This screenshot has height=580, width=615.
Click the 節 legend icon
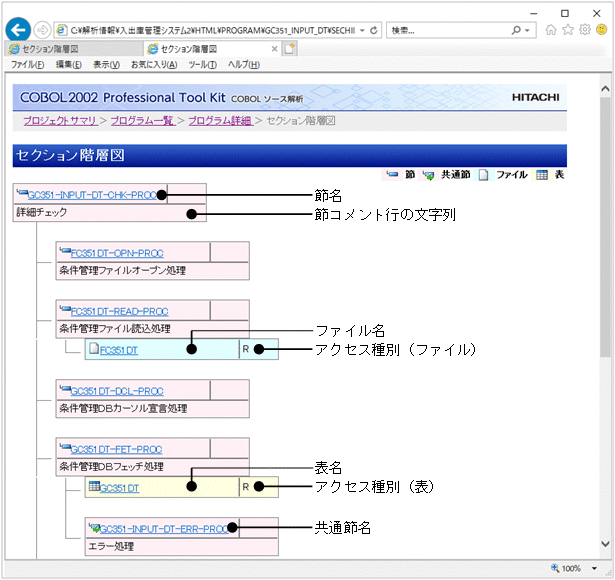tap(392, 175)
